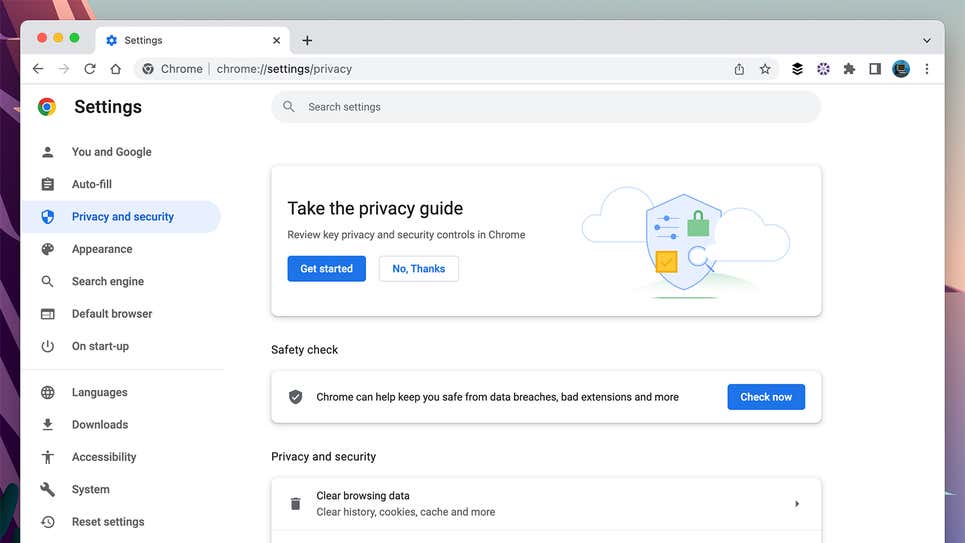965x543 pixels.
Task: Click the wrench icon for System
Action: pyautogui.click(x=47, y=489)
